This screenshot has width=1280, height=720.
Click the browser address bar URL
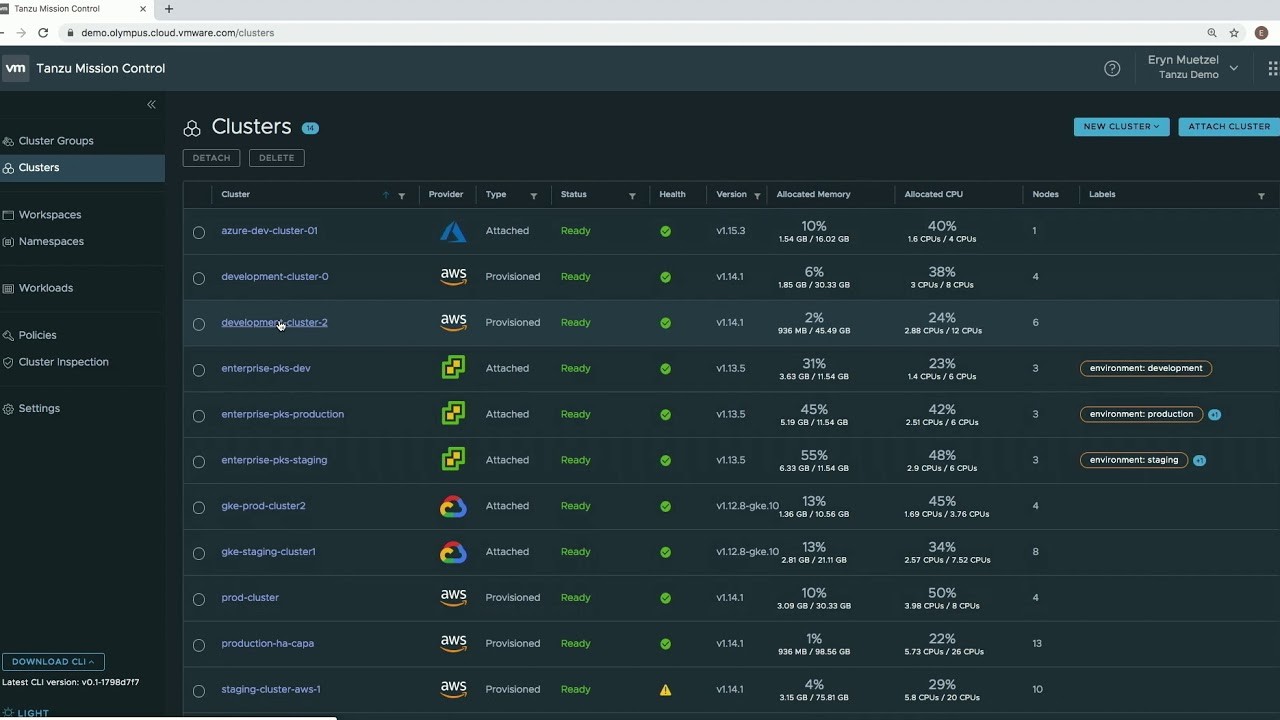[177, 33]
